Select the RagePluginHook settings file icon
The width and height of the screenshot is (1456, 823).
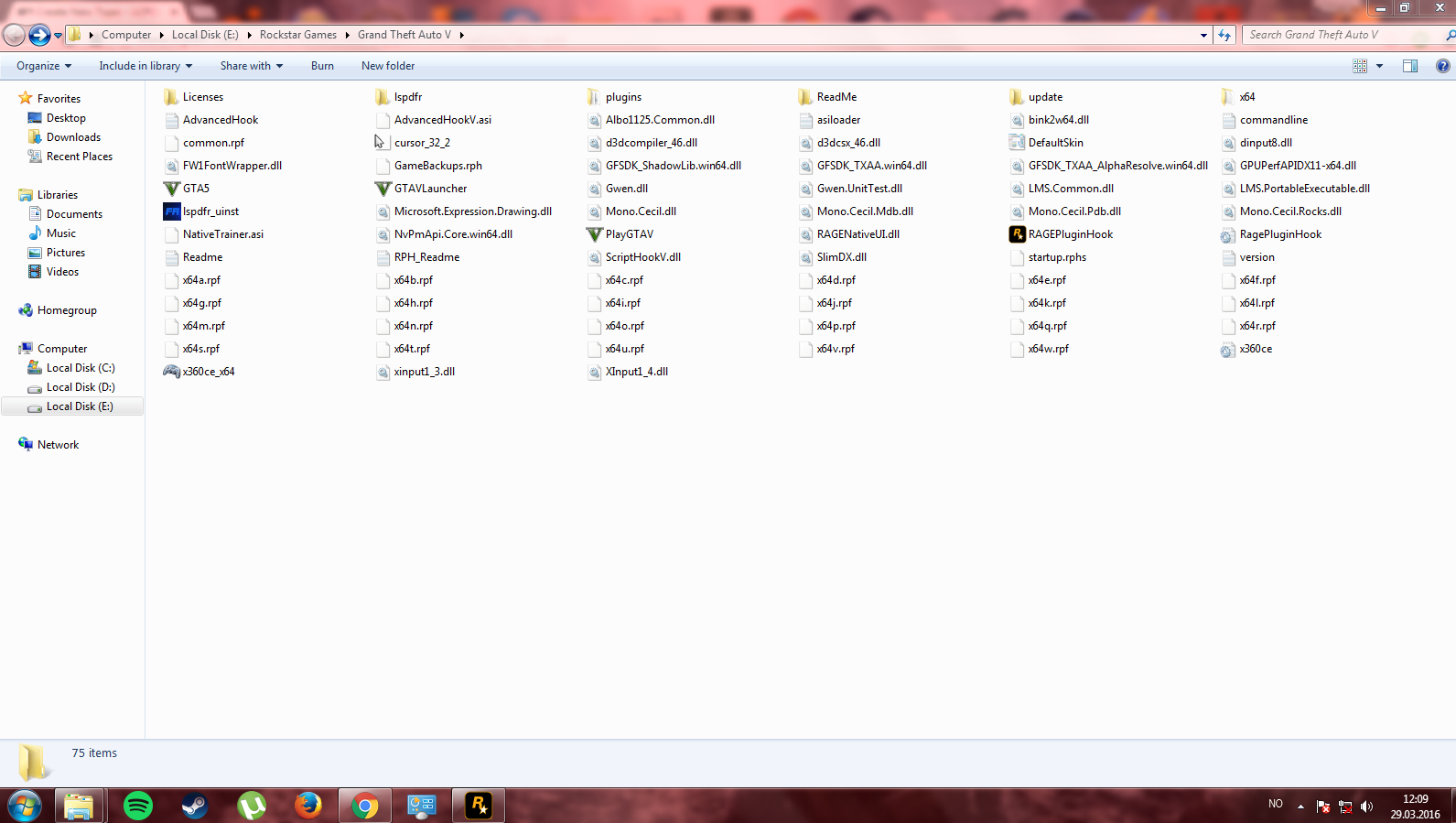1228,234
